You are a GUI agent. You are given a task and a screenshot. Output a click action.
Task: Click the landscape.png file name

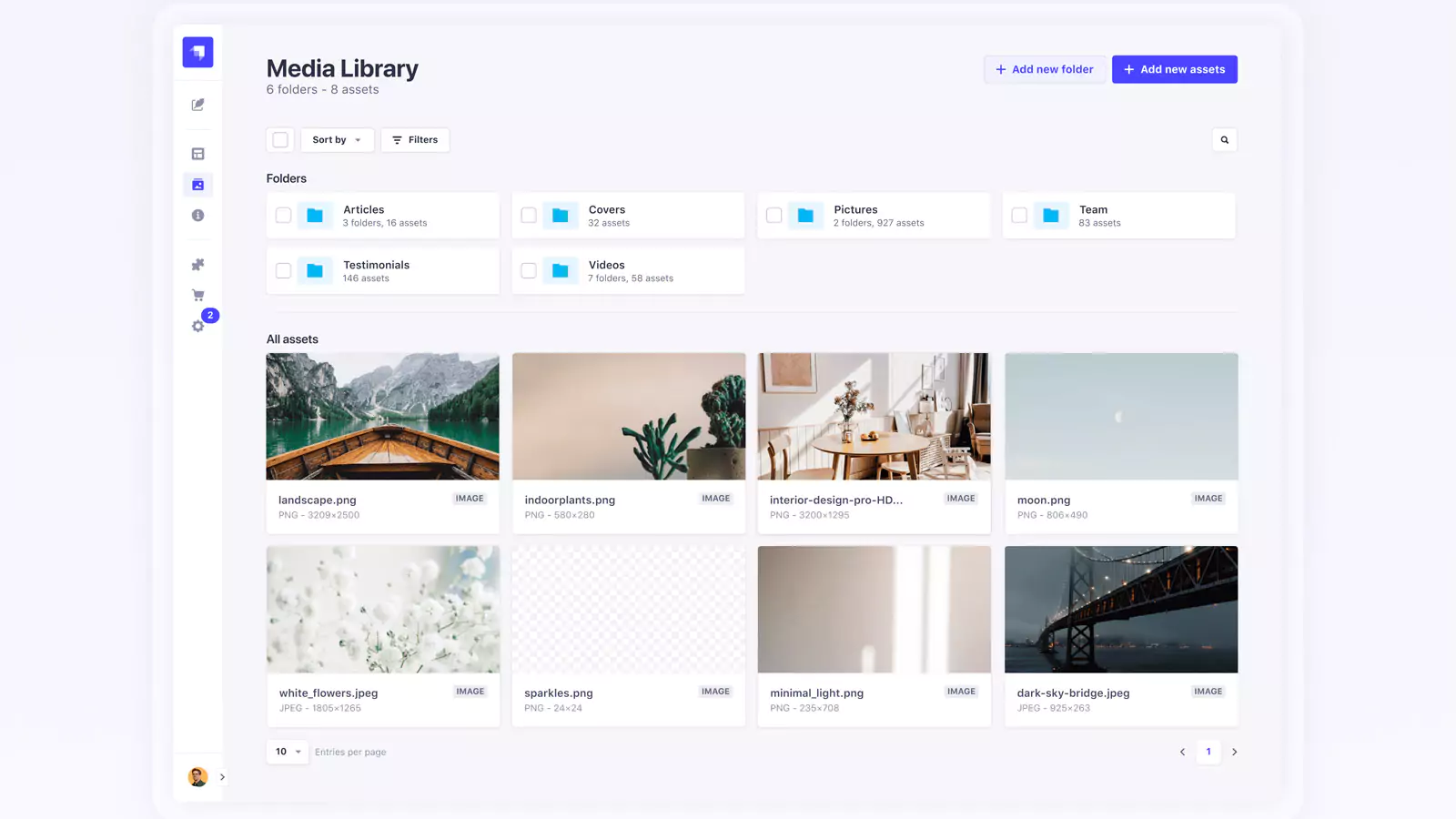pyautogui.click(x=318, y=500)
